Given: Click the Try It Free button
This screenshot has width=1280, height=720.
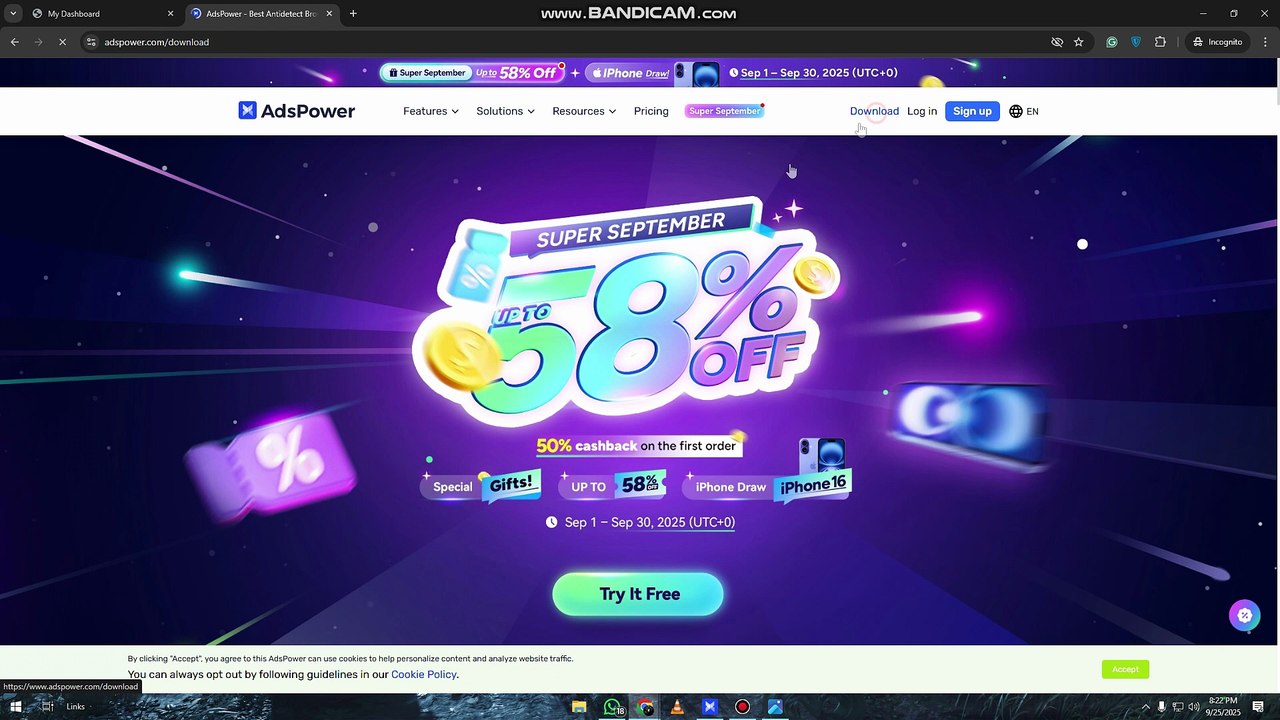Looking at the screenshot, I should point(638,594).
